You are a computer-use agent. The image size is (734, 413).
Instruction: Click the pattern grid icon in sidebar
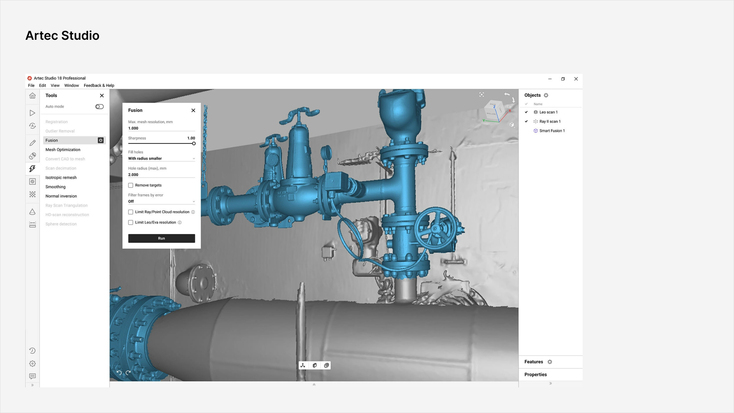(32, 194)
